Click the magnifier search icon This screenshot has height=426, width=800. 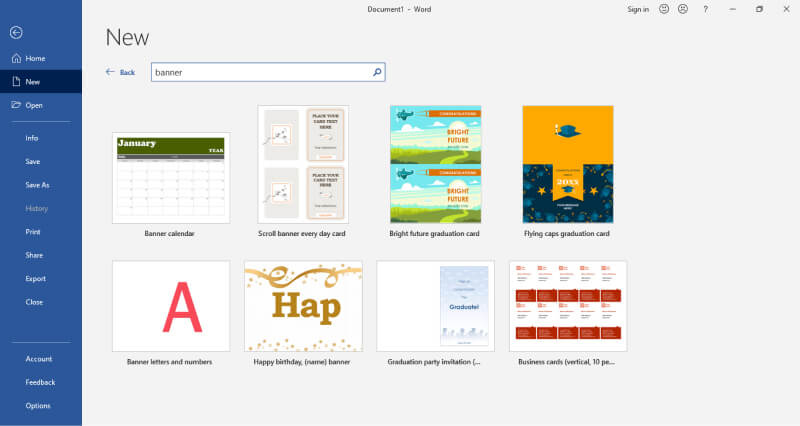[377, 72]
